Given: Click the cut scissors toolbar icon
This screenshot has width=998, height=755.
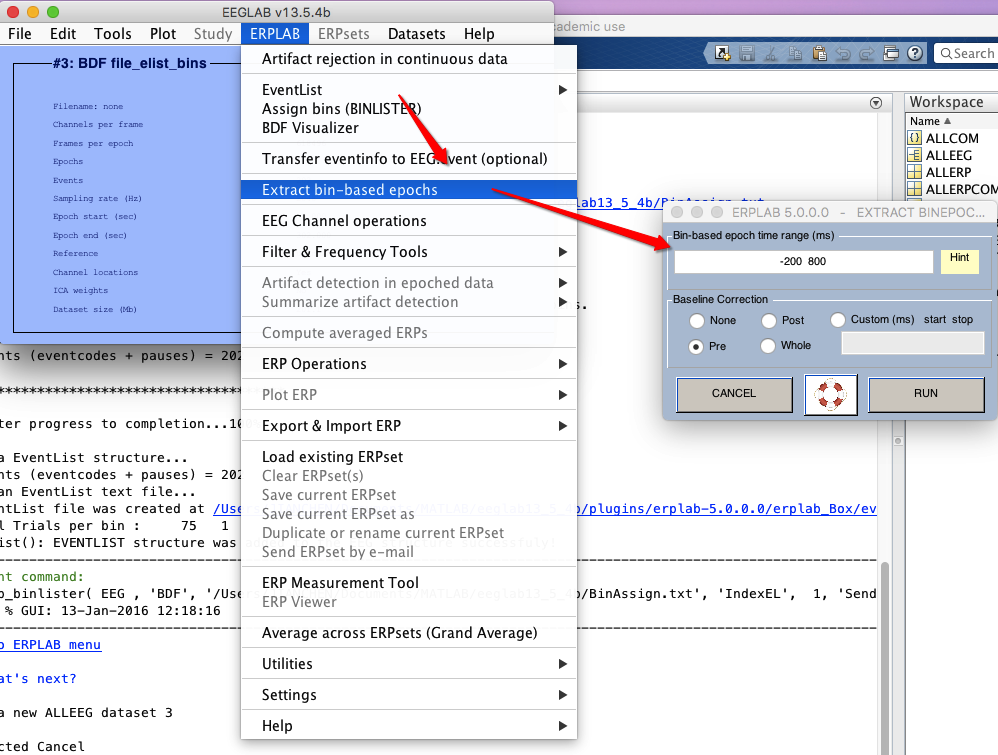Looking at the screenshot, I should [771, 53].
